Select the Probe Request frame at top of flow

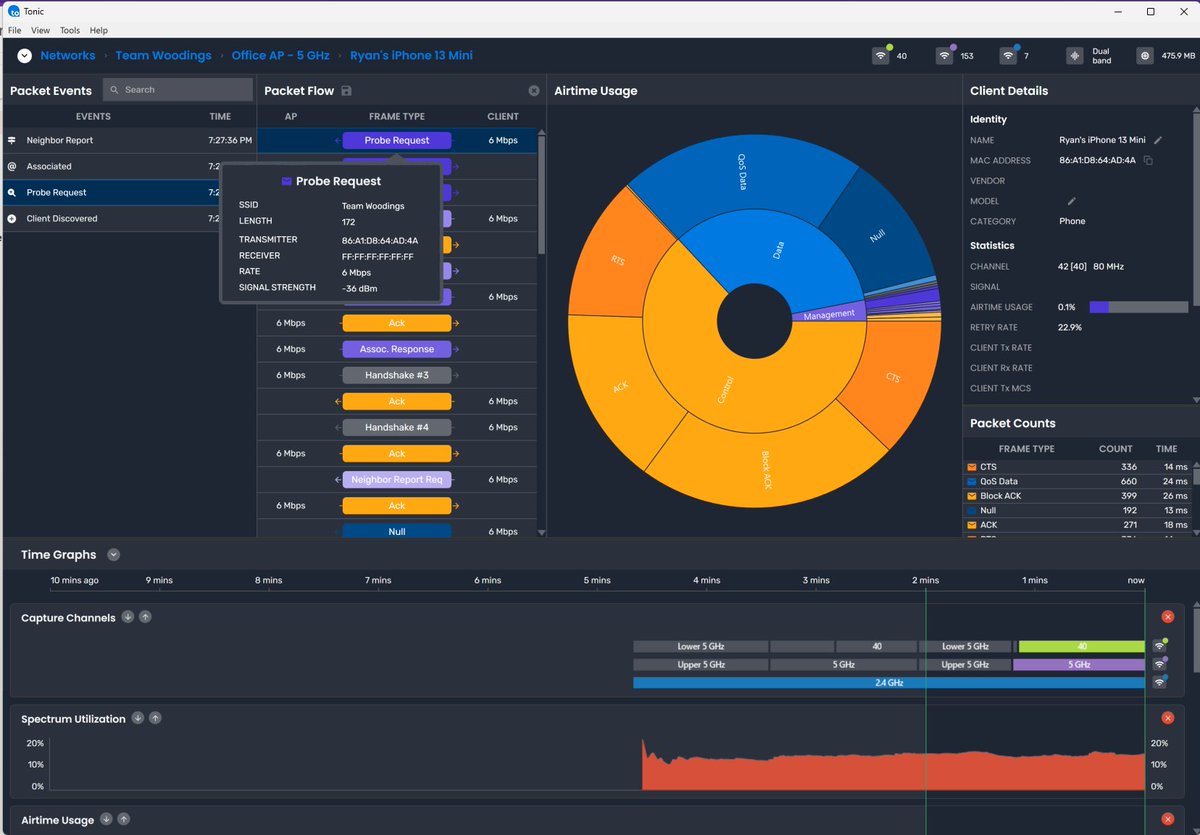[397, 141]
